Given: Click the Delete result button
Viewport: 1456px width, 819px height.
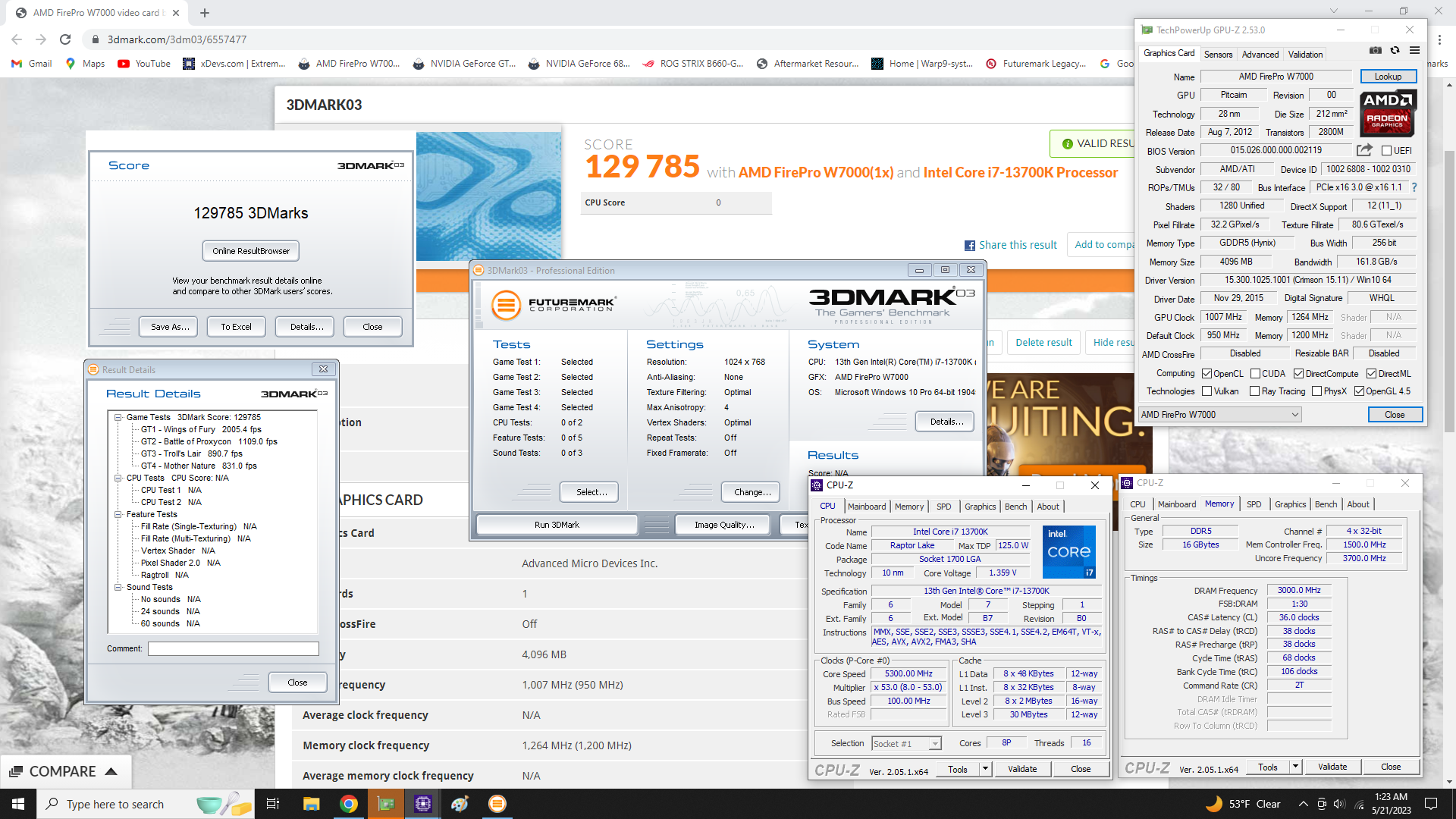Looking at the screenshot, I should 1043,343.
